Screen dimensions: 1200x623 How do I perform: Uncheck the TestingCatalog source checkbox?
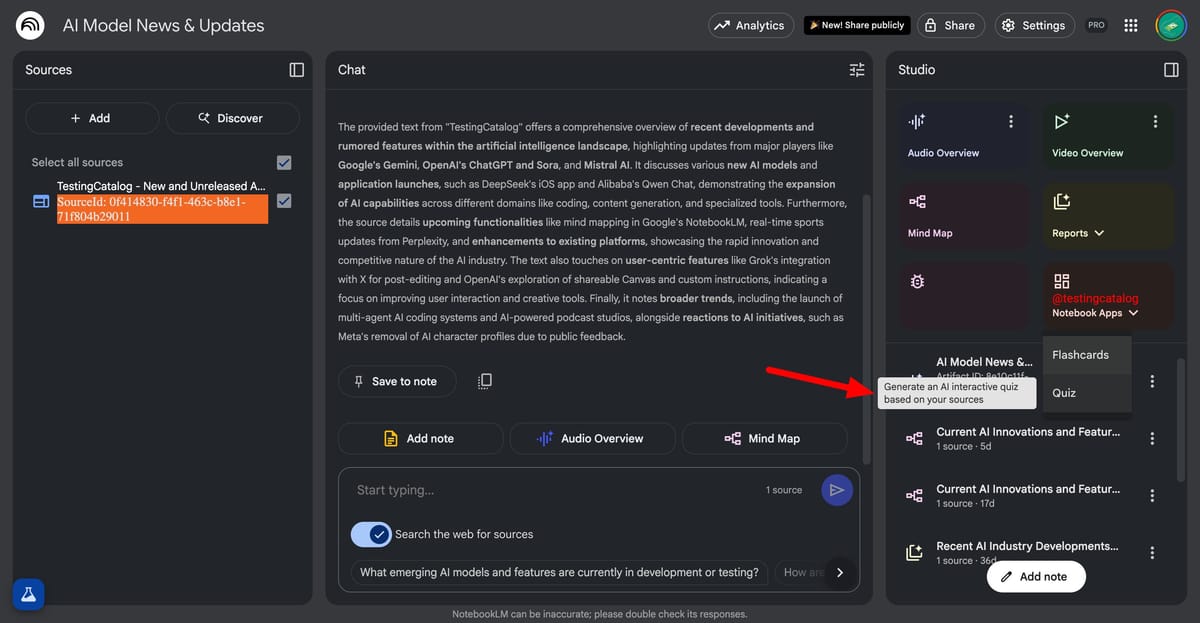click(x=283, y=200)
